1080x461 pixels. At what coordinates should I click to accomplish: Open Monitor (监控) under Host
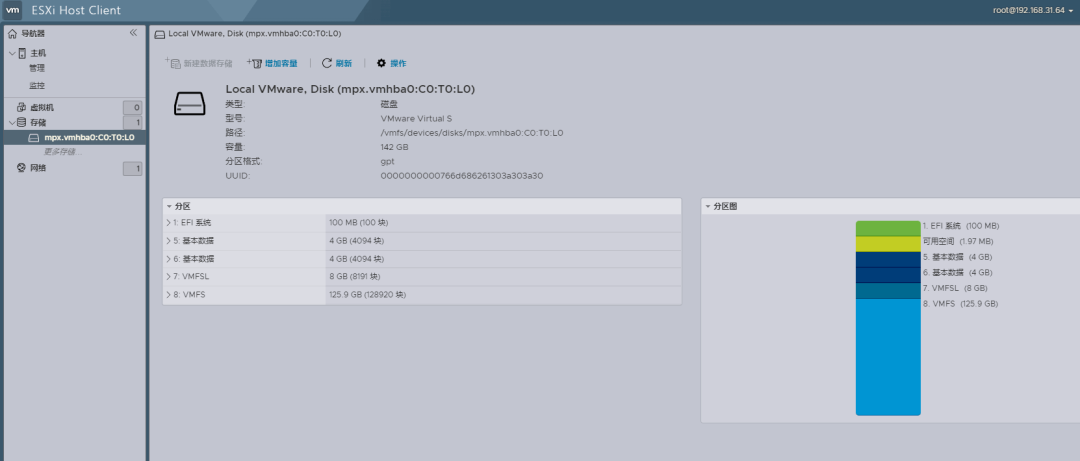[x=37, y=85]
